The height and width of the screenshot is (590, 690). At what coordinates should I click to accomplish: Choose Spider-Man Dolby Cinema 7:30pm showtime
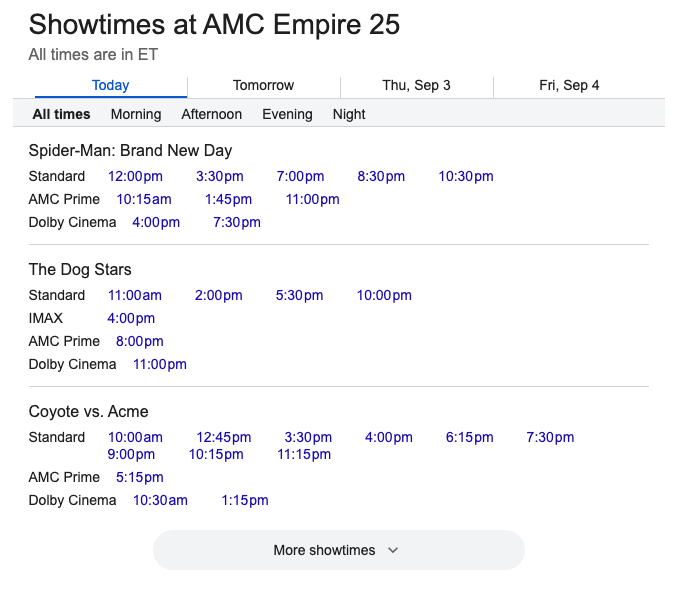pos(237,222)
